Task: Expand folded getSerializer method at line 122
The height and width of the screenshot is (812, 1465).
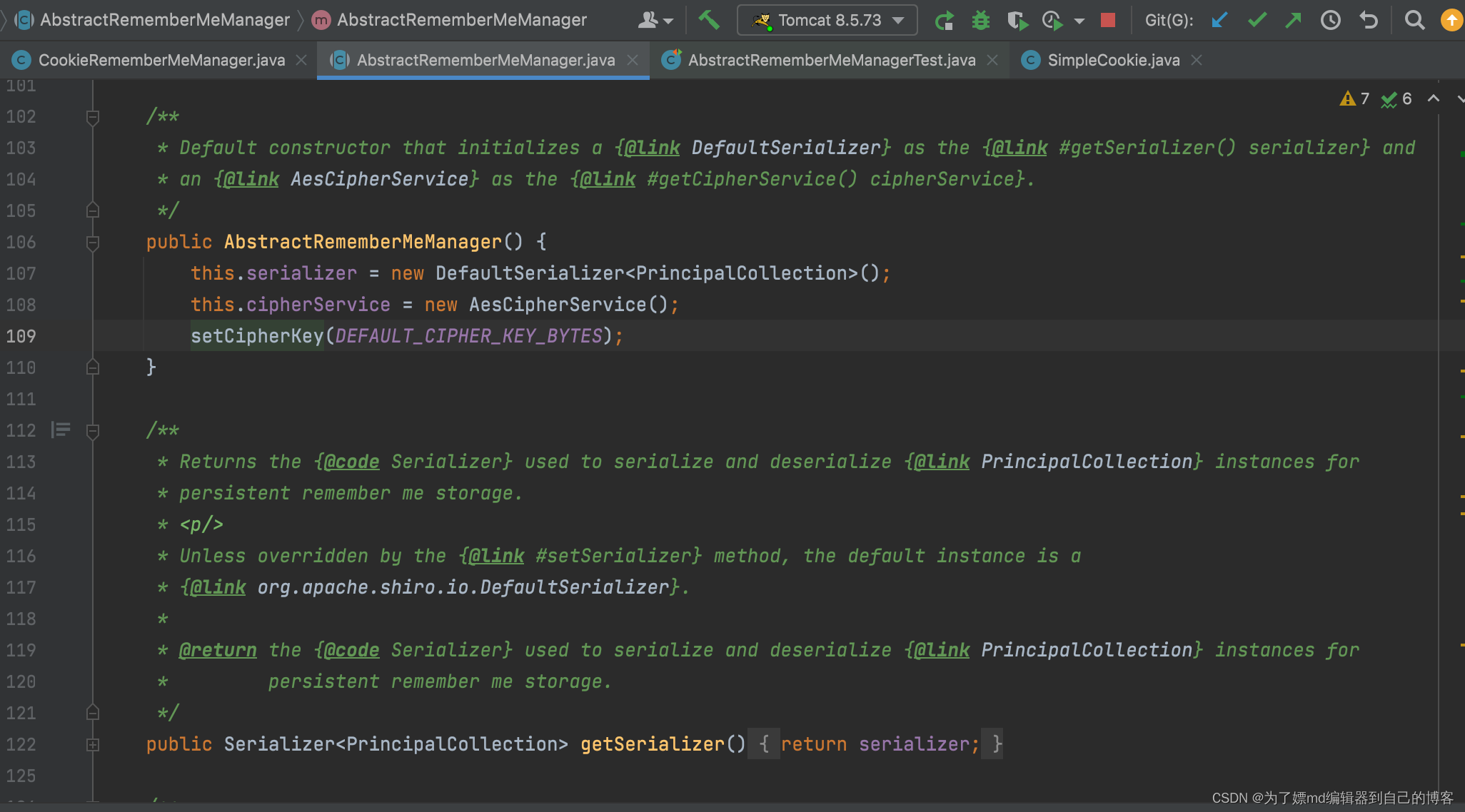Action: [x=93, y=744]
